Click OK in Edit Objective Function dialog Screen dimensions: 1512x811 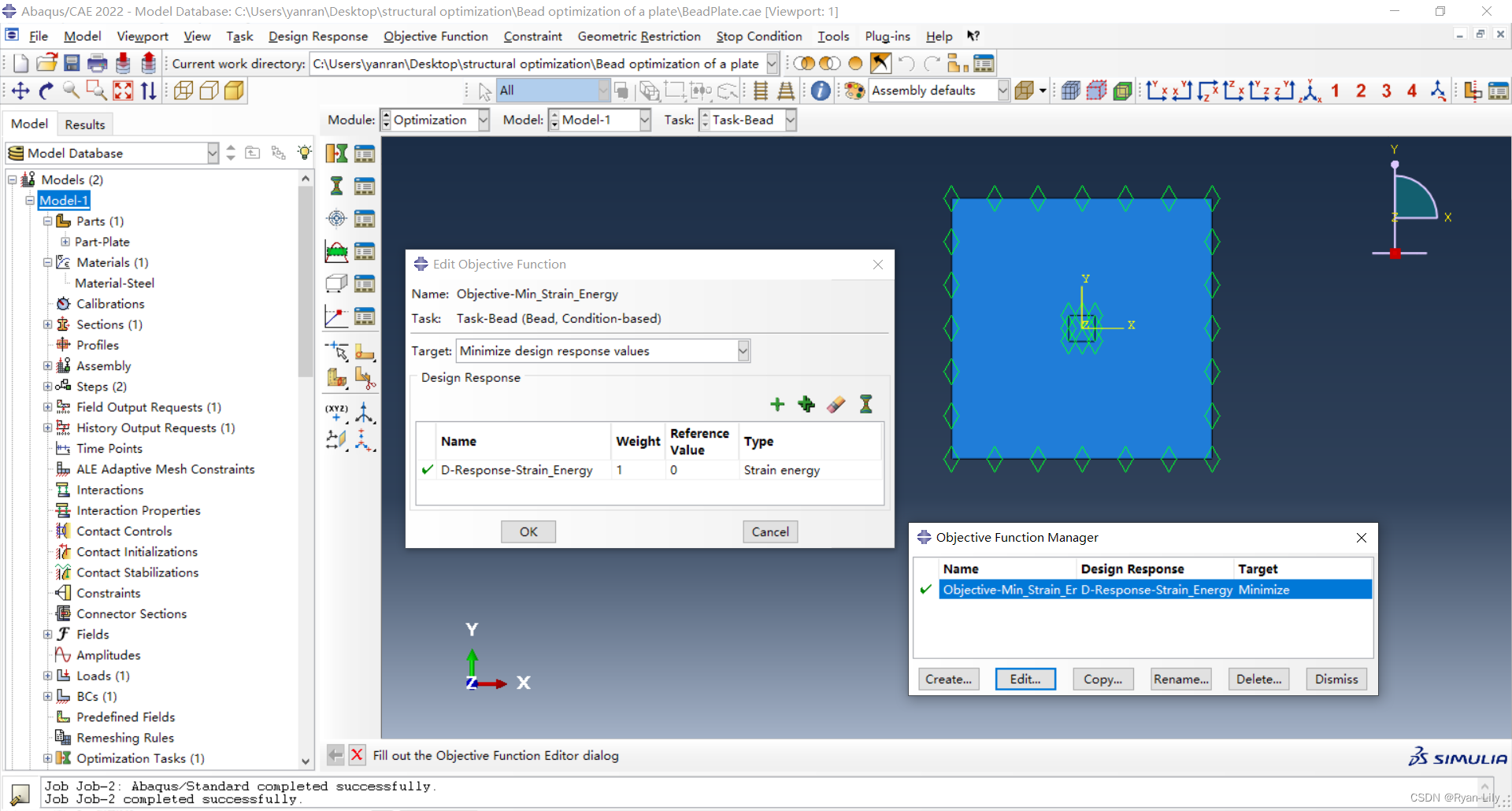click(x=528, y=531)
